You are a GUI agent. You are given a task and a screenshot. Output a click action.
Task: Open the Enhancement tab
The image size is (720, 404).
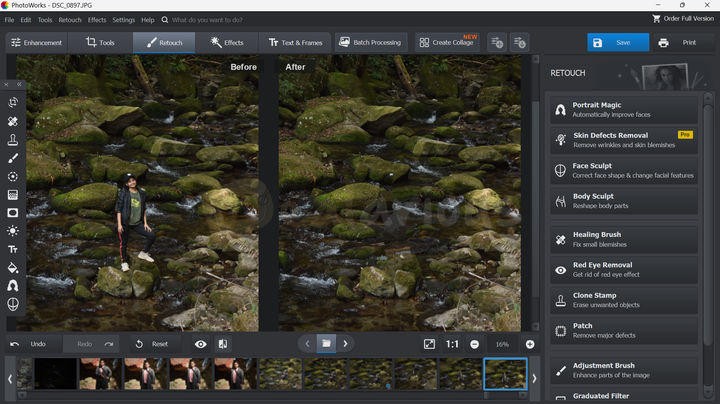tap(36, 43)
